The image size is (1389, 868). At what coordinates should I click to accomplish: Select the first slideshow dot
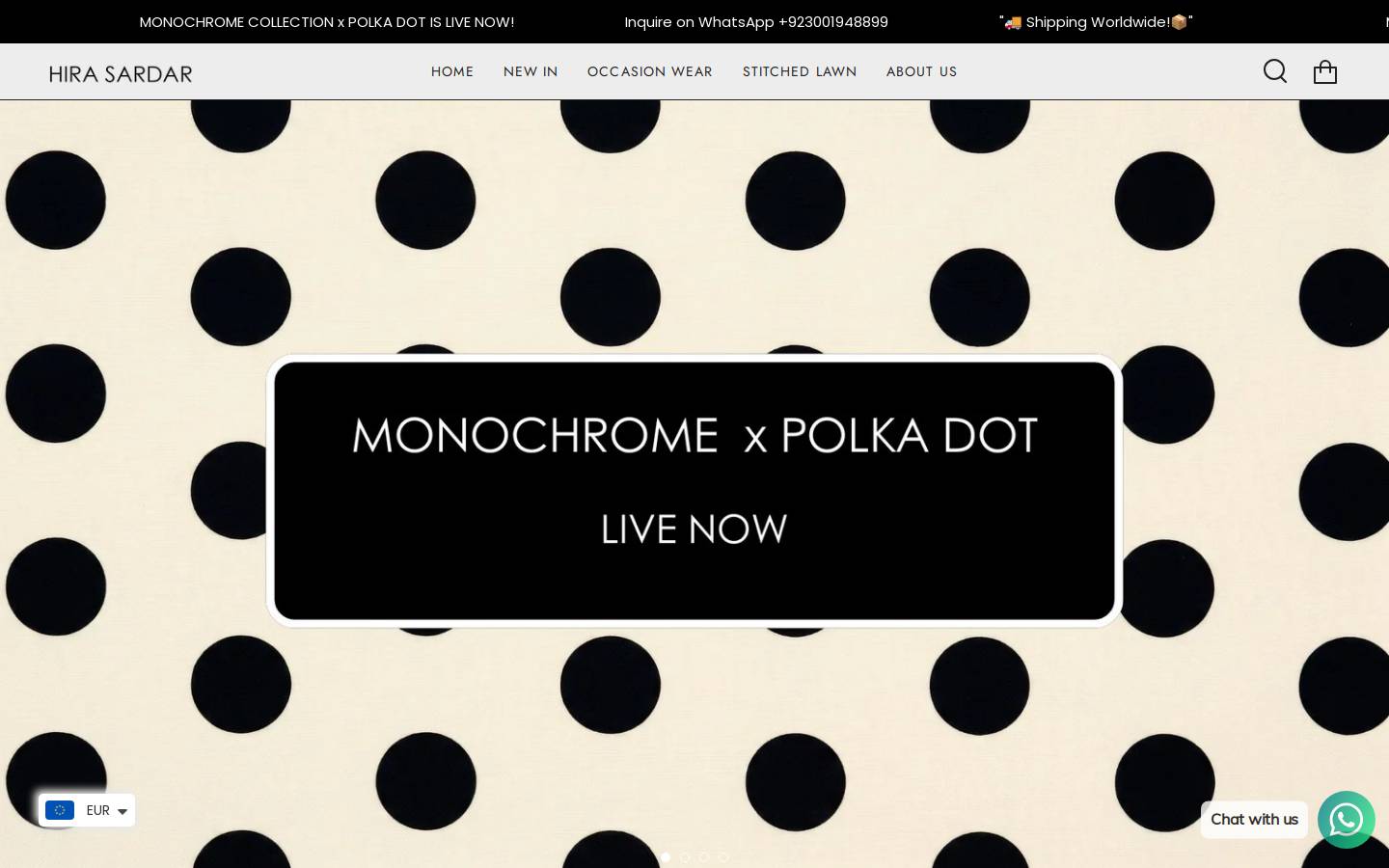tap(666, 857)
